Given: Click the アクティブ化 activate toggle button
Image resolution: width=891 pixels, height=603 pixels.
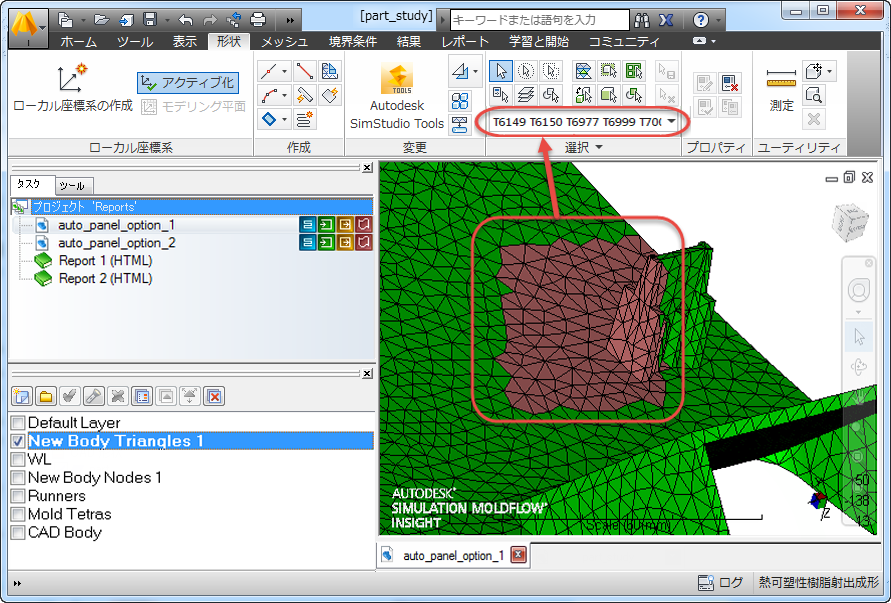Looking at the screenshot, I should (188, 82).
